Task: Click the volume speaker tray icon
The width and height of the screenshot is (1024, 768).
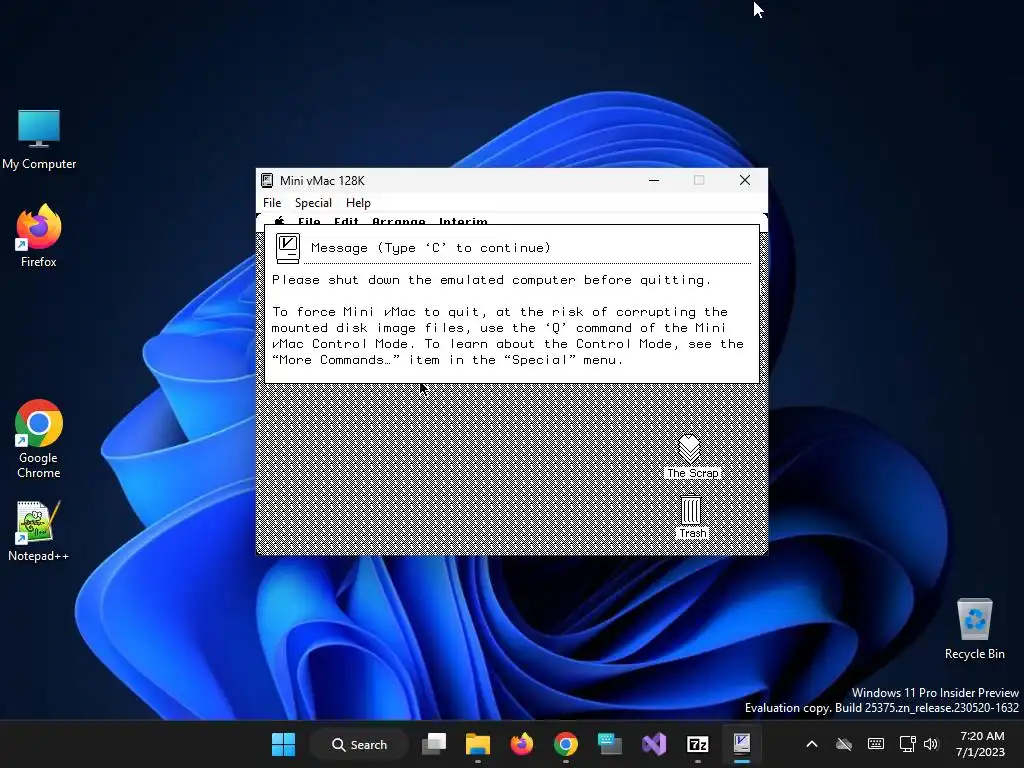Action: click(x=931, y=744)
